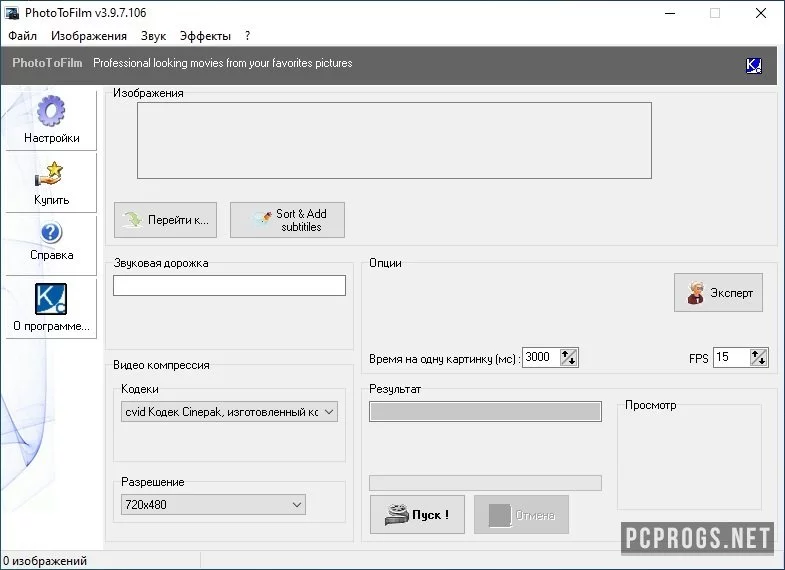The height and width of the screenshot is (570, 785).
Task: Open Настройки settings gear icon
Action: 51,111
